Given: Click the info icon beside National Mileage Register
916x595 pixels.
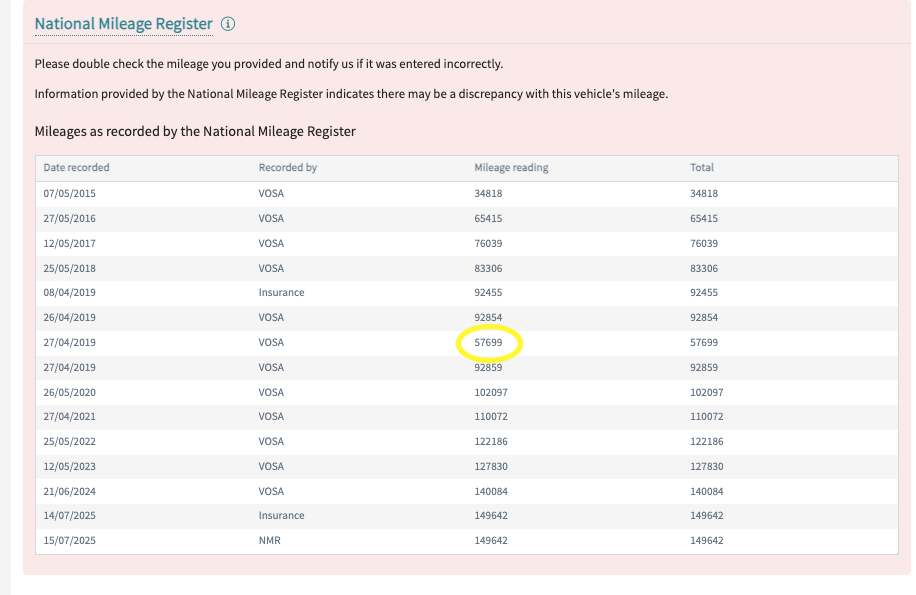Looking at the screenshot, I should (228, 24).
